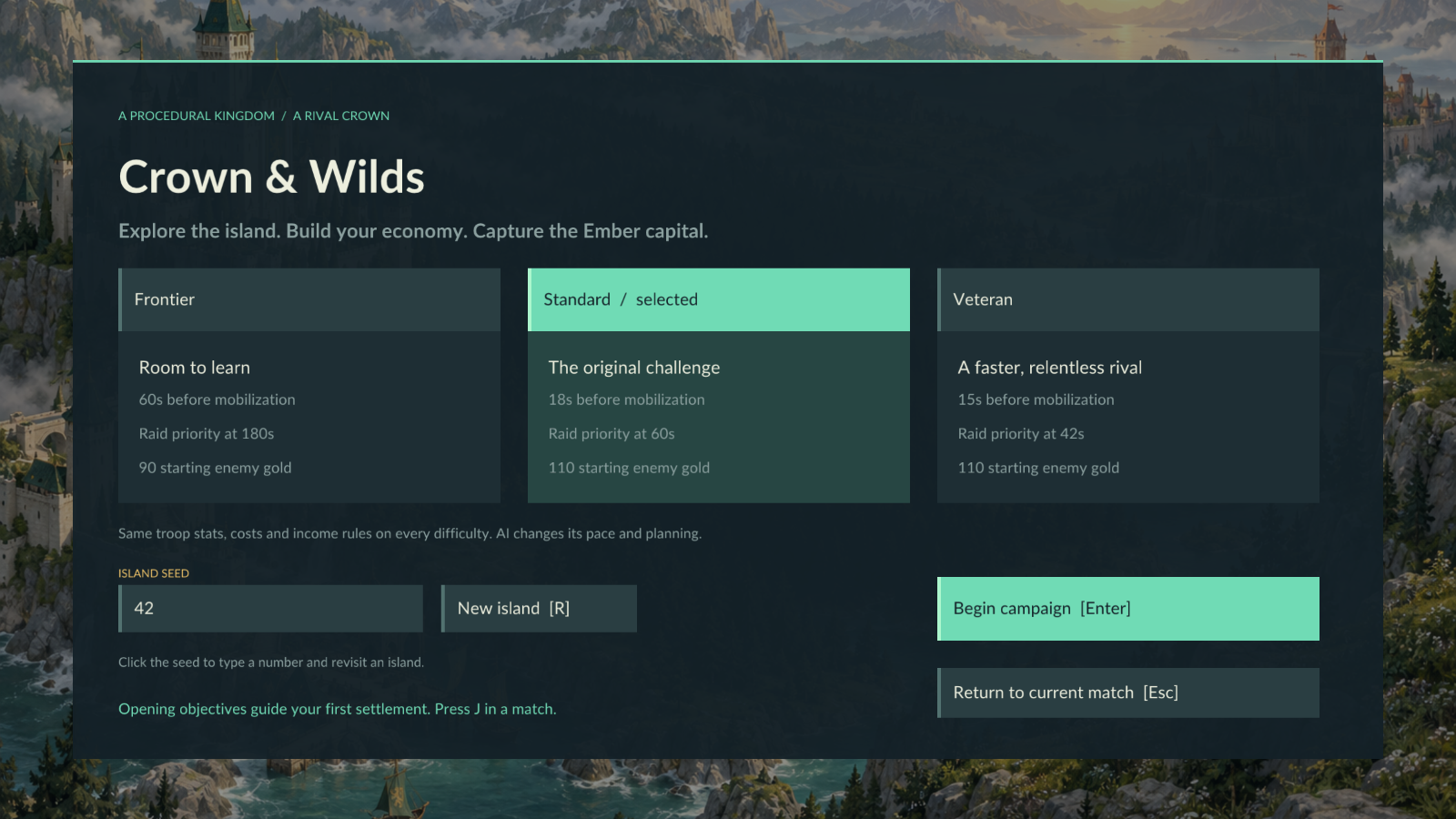Click the 'Crown & Wilds' title
Screen dimensions: 1456x819
point(272,177)
